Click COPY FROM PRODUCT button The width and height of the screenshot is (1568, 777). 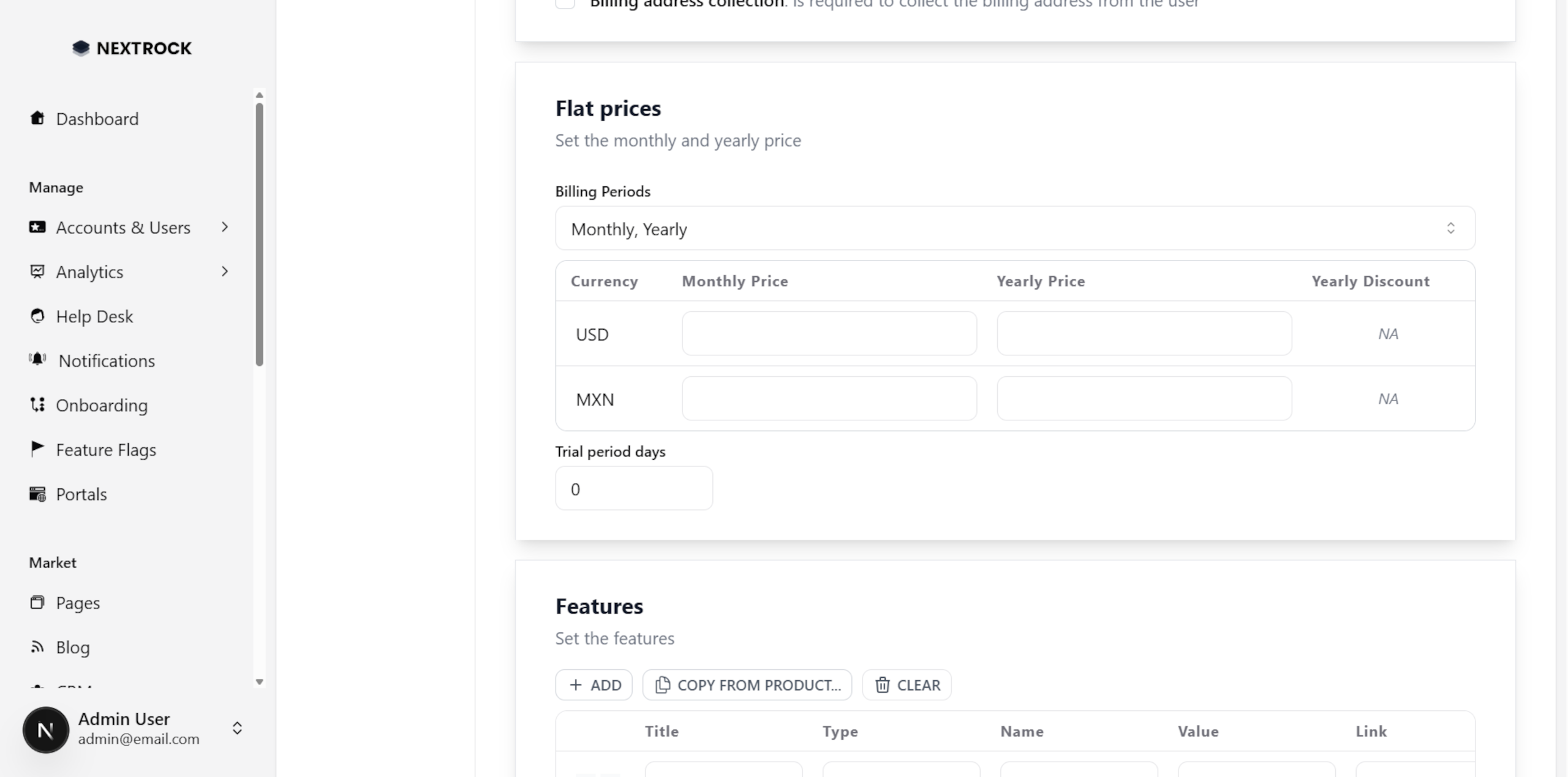[x=746, y=684]
